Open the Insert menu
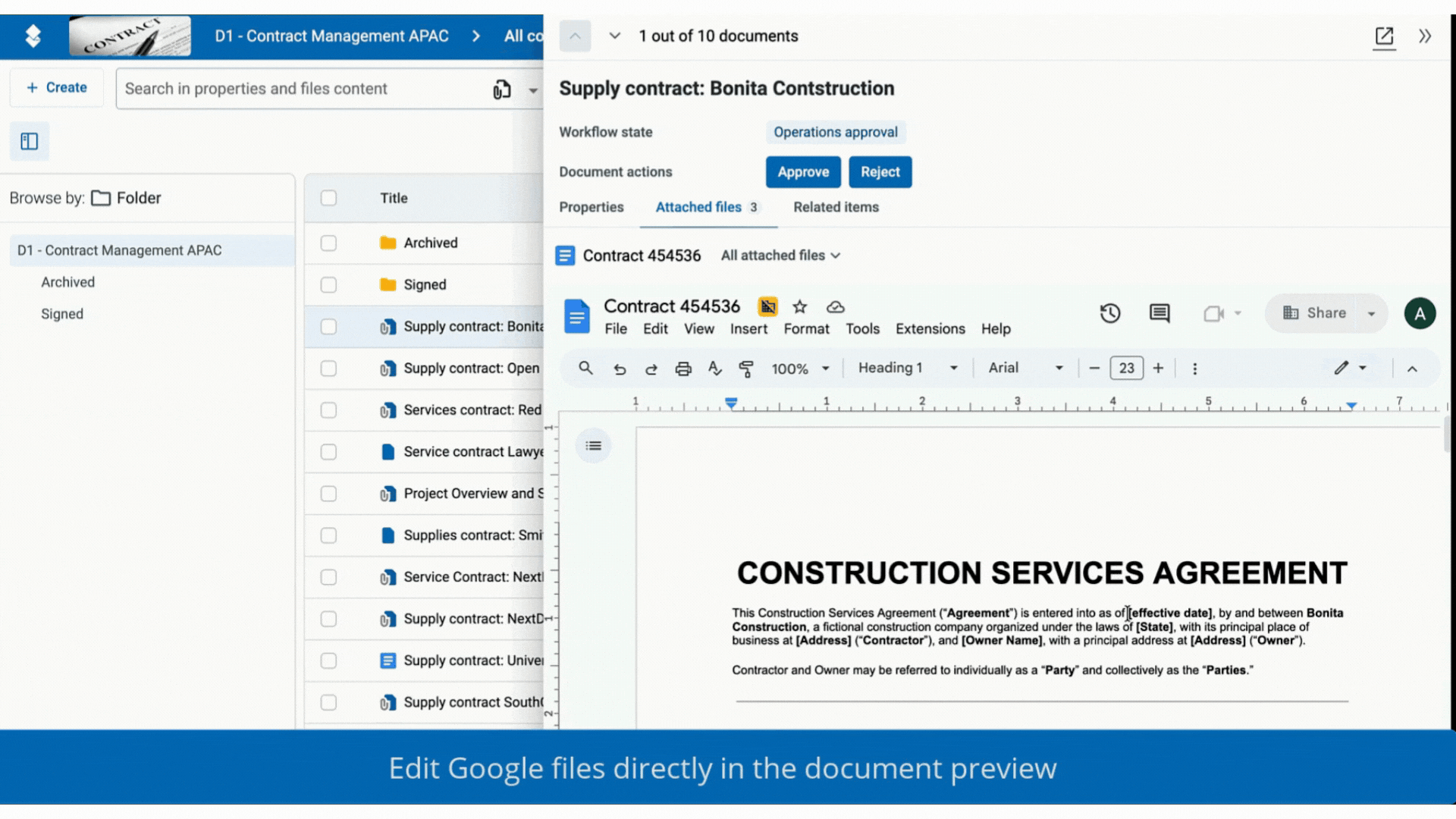This screenshot has width=1456, height=819. [748, 329]
